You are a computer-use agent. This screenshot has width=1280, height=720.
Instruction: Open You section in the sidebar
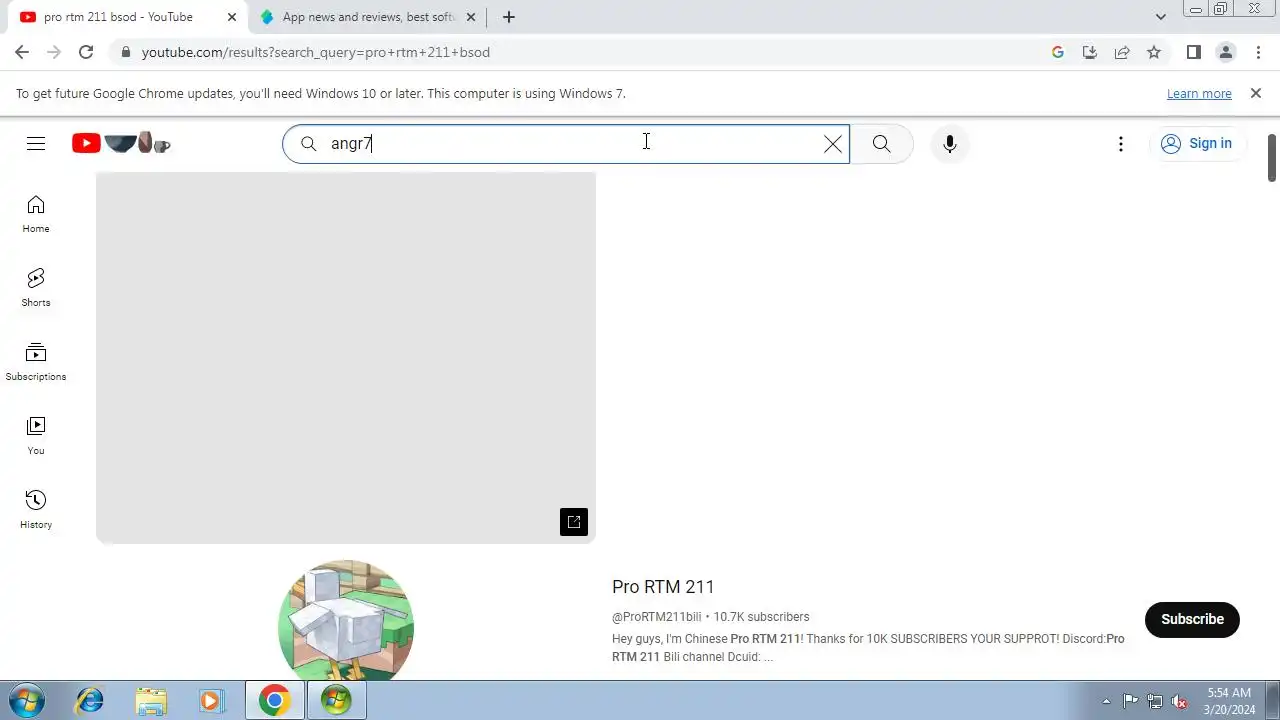pyautogui.click(x=36, y=436)
